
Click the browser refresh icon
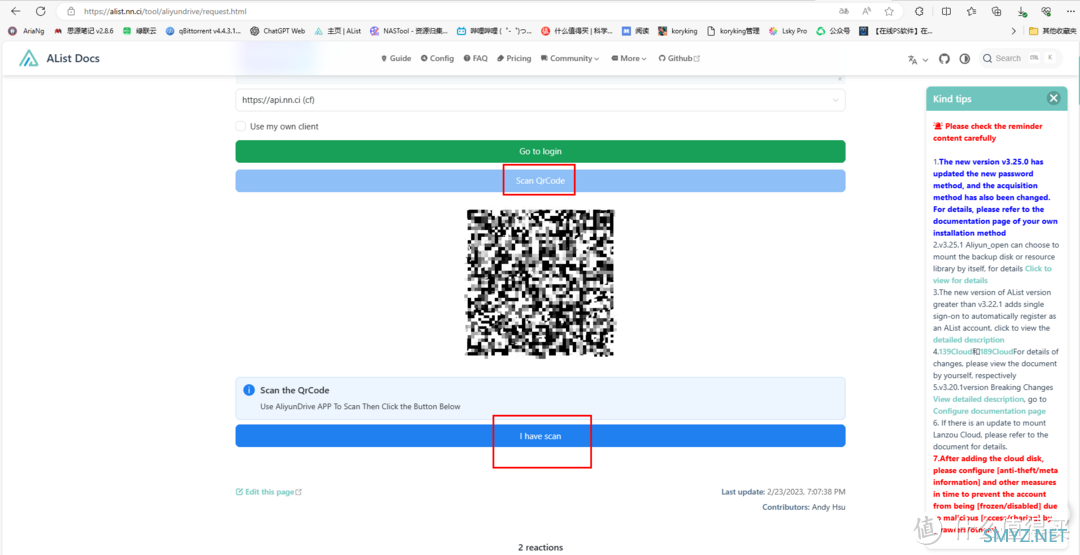tap(40, 11)
